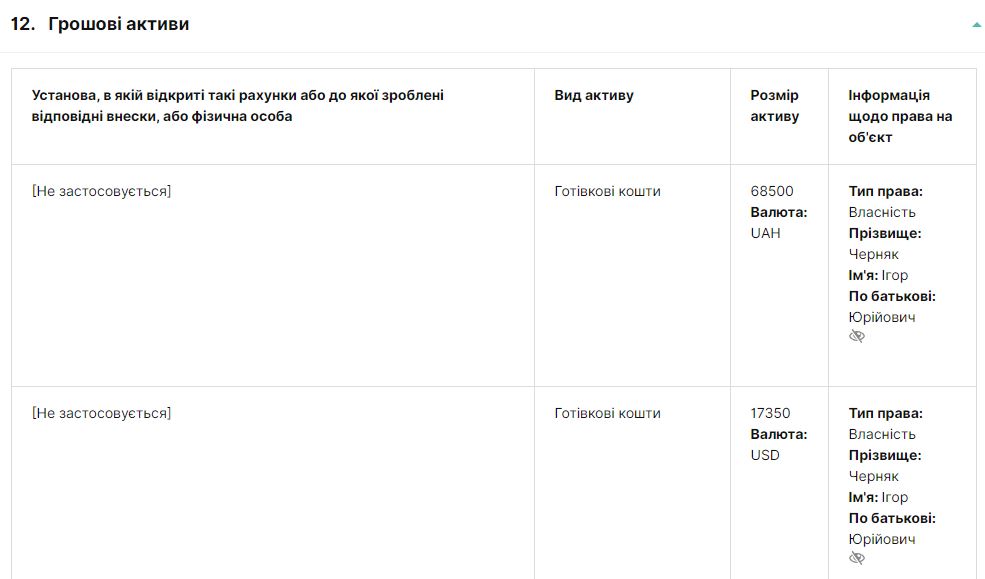Click "Готівкові кошти" in the 17350 row
This screenshot has width=985, height=579.
(x=607, y=413)
